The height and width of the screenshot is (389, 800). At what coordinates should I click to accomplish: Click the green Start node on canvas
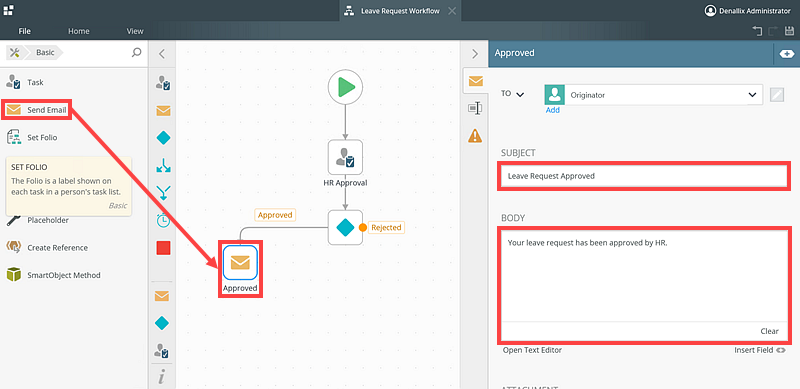[x=345, y=87]
